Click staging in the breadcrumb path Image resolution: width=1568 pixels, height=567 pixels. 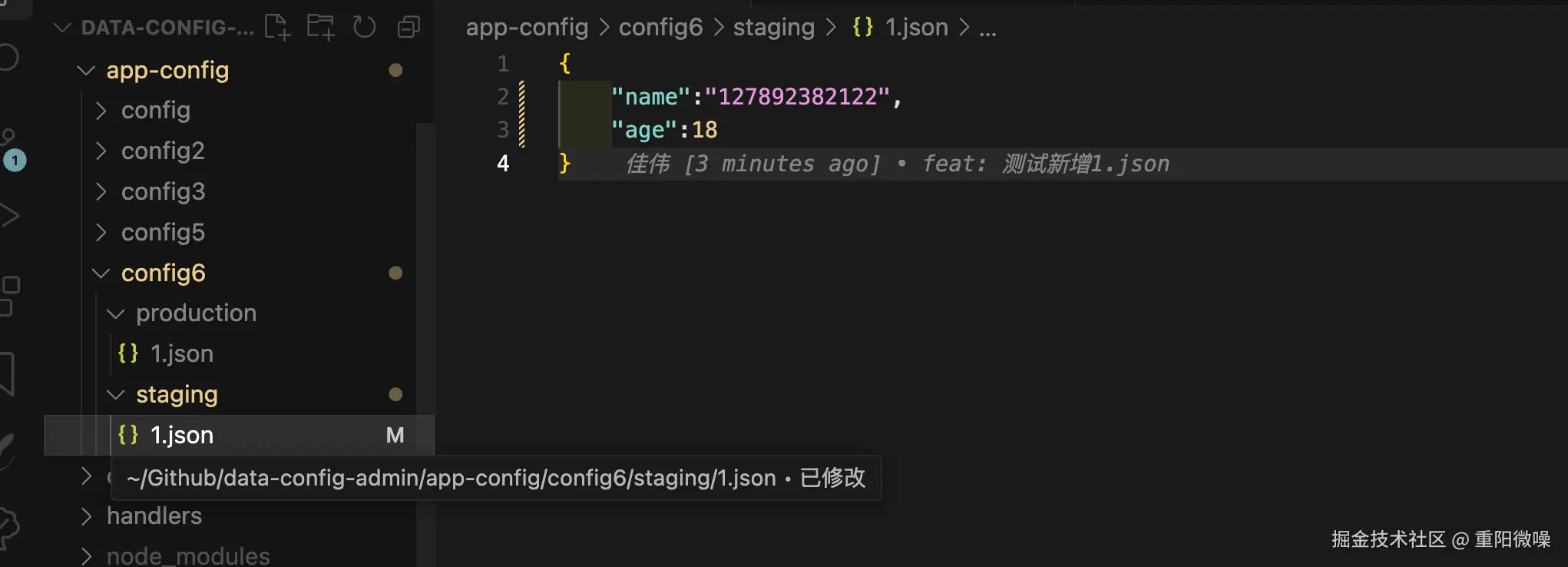pos(773,28)
